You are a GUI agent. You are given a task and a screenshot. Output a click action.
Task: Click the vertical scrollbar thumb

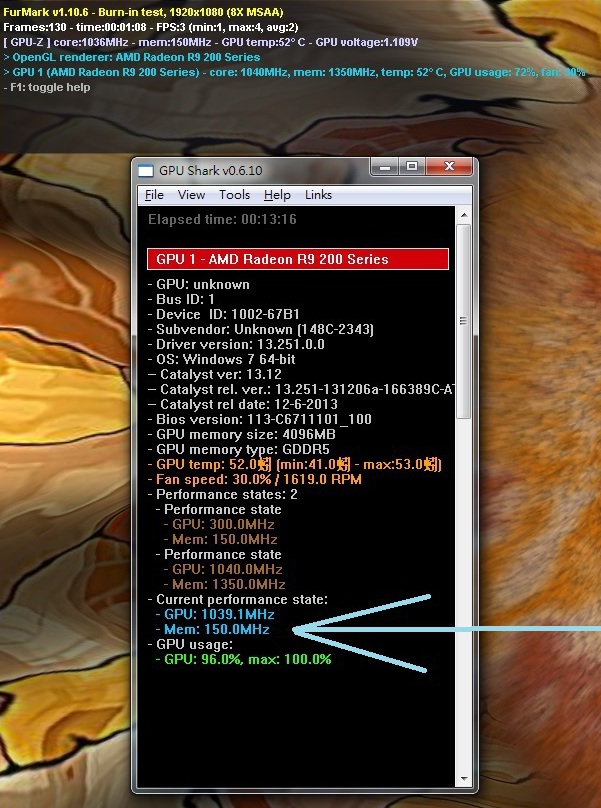tap(464, 322)
